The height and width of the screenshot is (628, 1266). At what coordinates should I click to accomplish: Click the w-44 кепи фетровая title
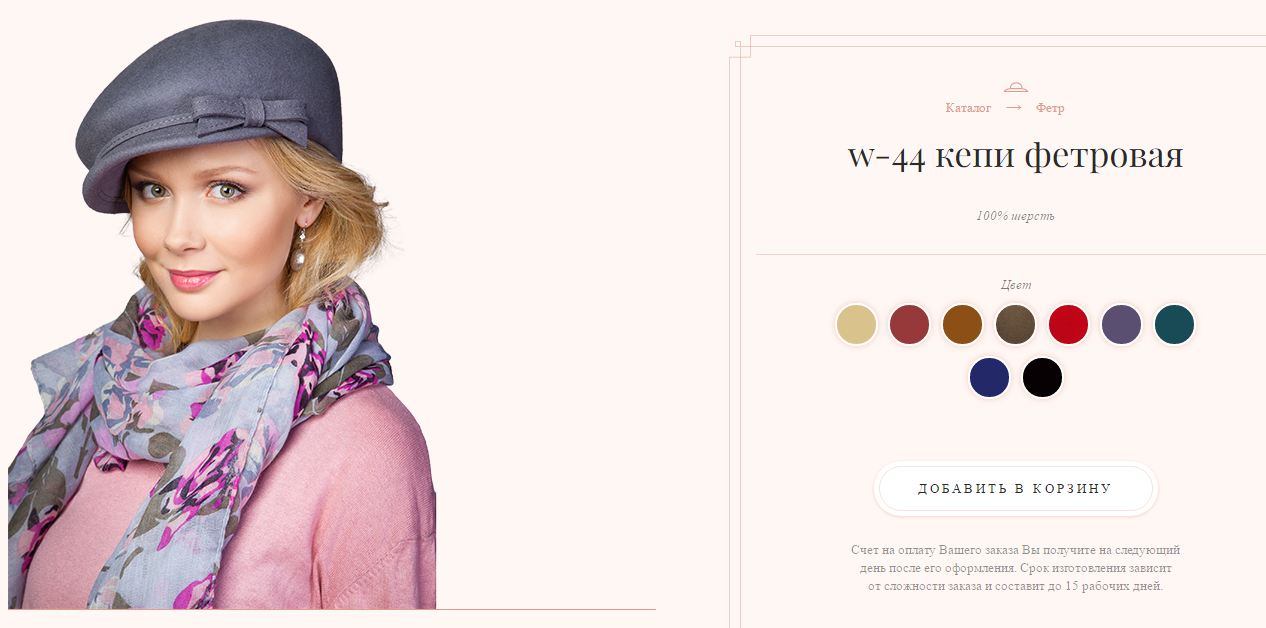[x=1015, y=156]
